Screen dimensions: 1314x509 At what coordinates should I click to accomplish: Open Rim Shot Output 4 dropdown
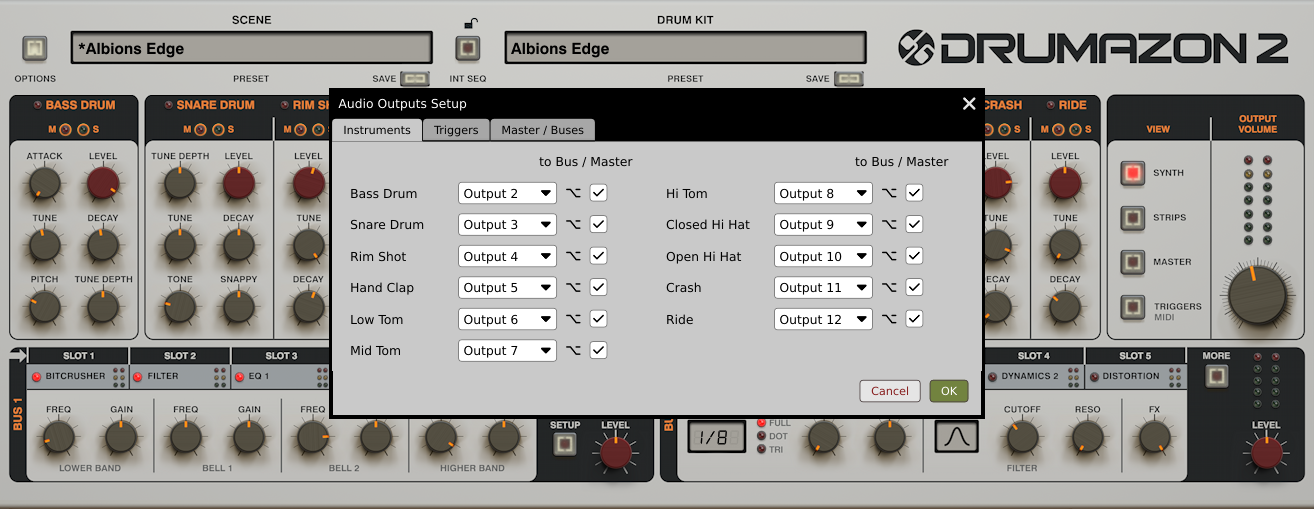[508, 256]
